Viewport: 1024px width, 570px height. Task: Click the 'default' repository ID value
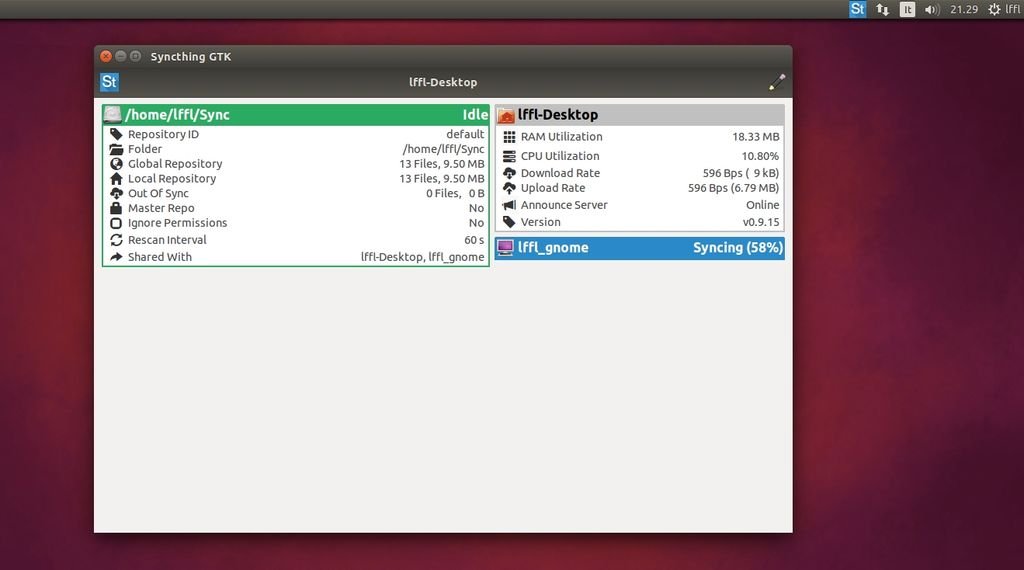pyautogui.click(x=465, y=135)
